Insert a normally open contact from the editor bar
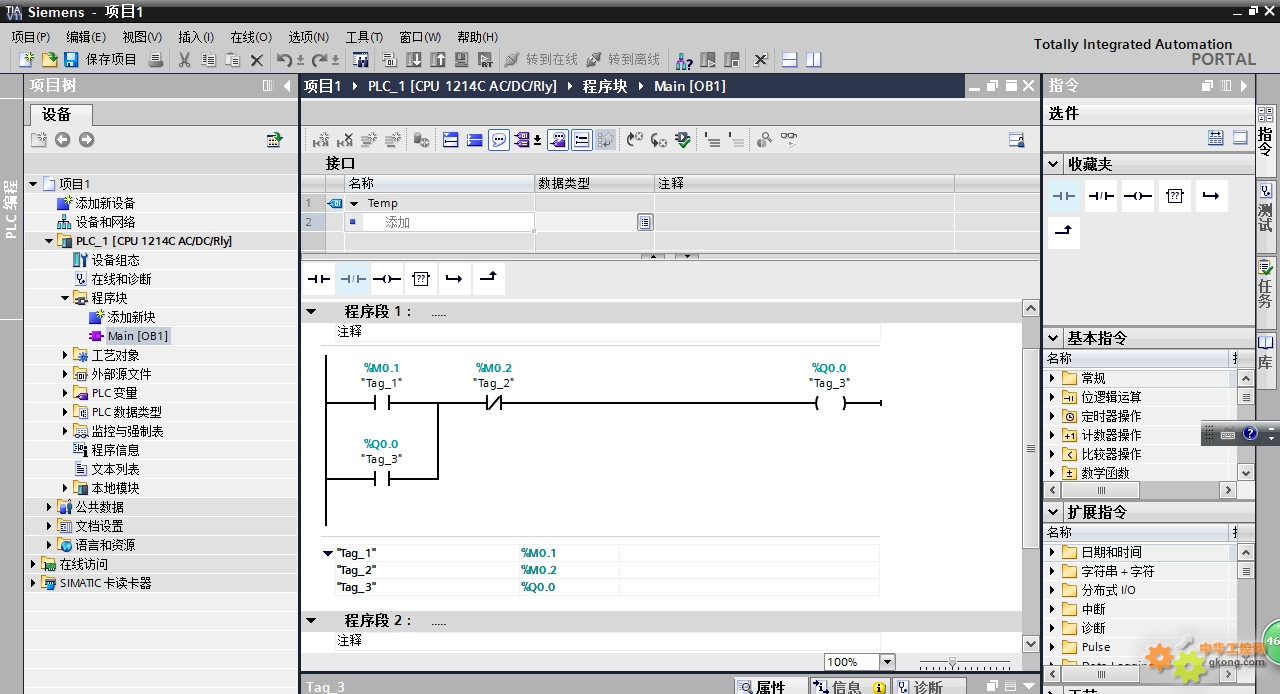 (319, 279)
